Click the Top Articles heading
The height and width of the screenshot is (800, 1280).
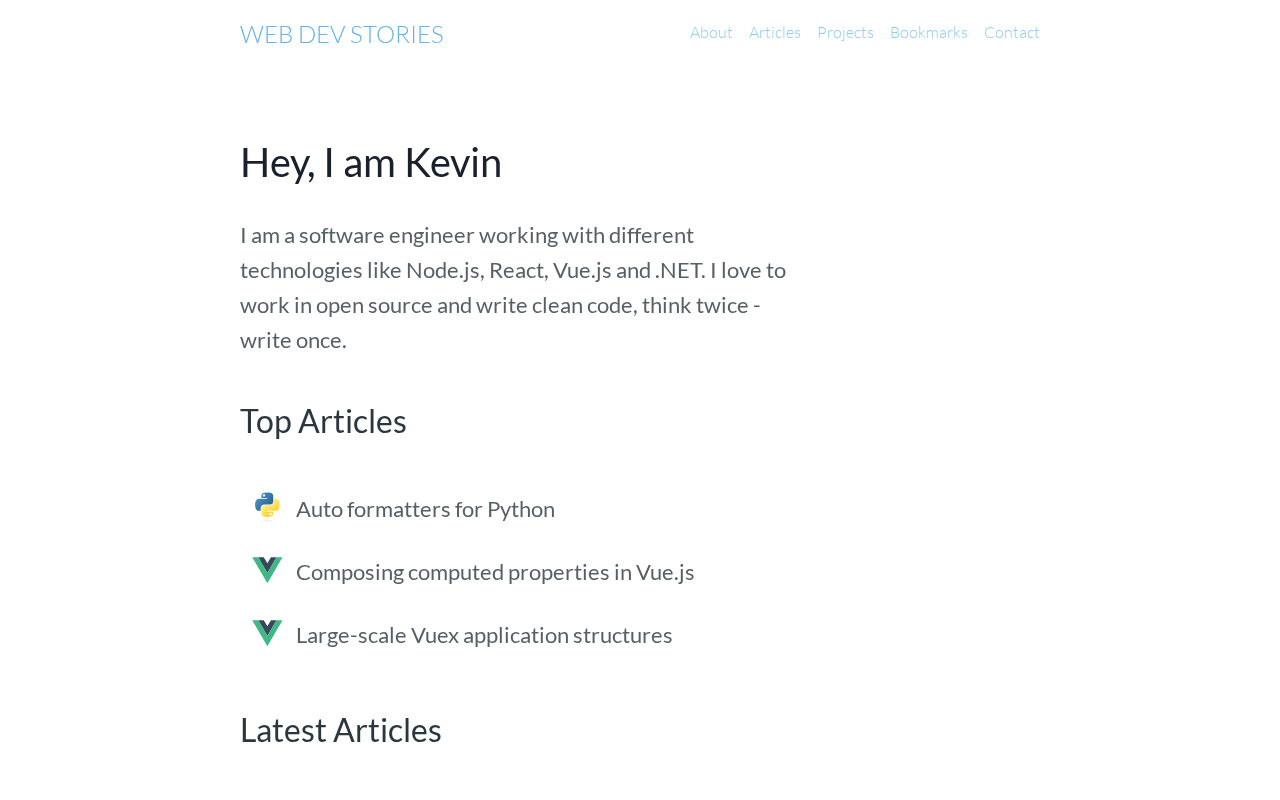coord(323,421)
